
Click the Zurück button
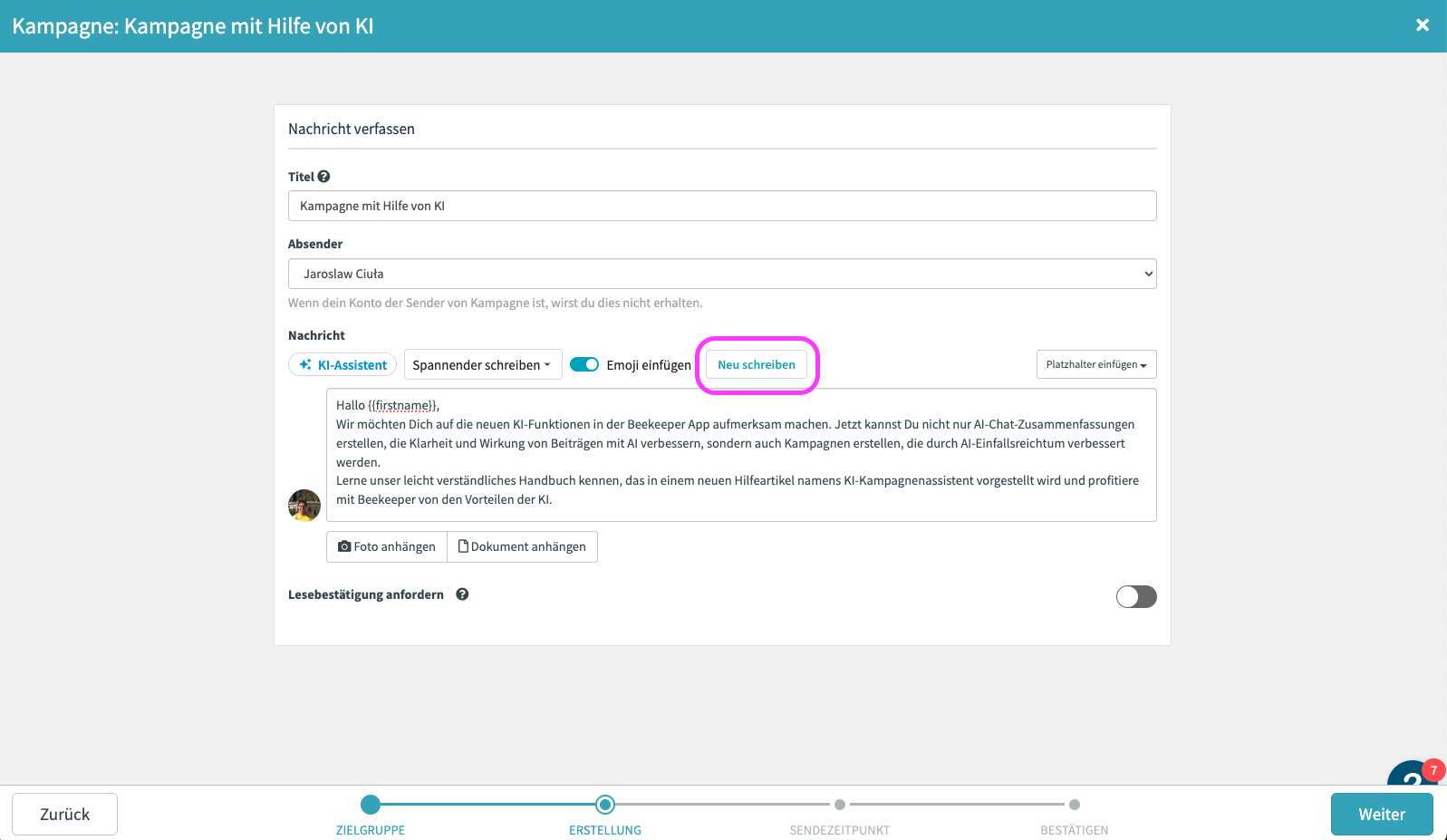click(x=64, y=814)
